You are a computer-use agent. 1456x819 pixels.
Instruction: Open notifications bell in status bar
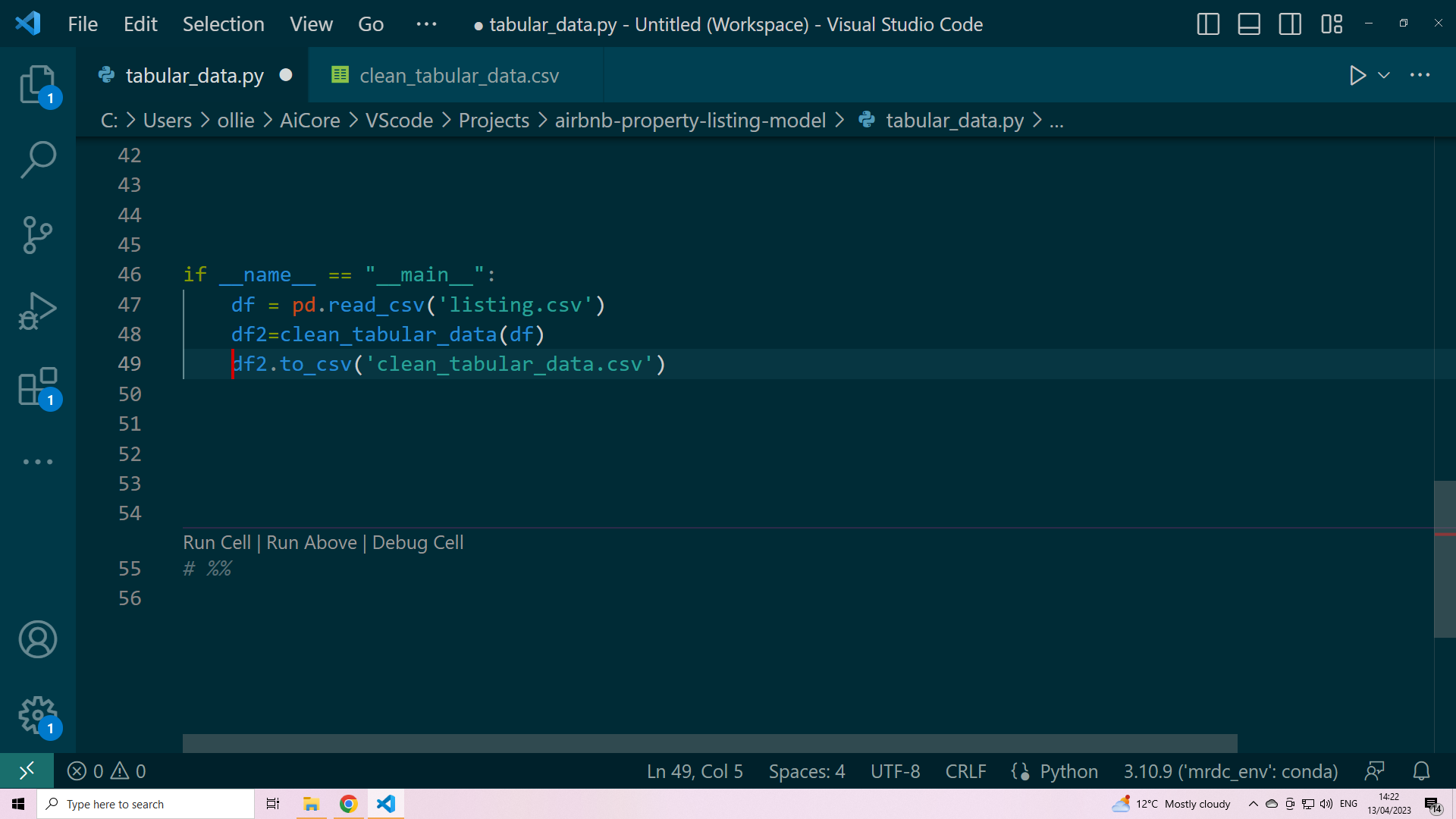pos(1421,771)
